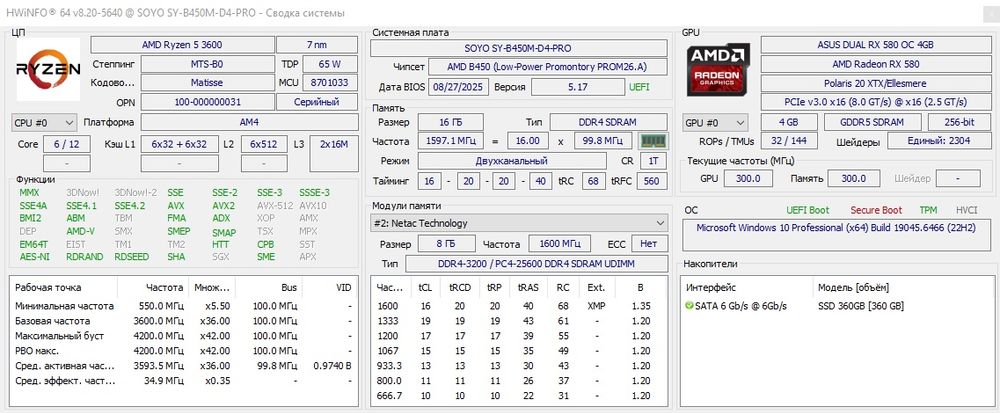The height and width of the screenshot is (413, 1000).
Task: Click the ROPs / TMUs value '32 / 144'
Action: [x=789, y=141]
